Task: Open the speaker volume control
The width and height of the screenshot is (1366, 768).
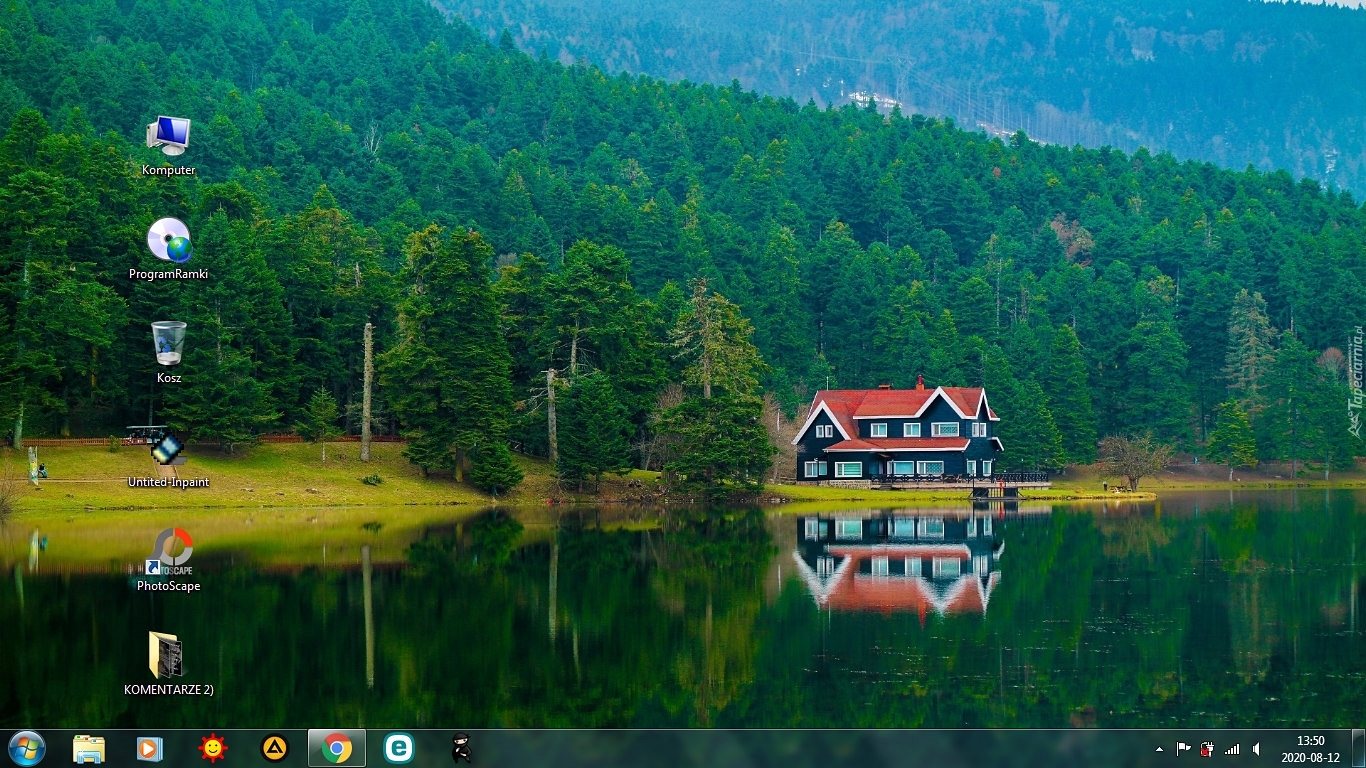Action: [1256, 749]
